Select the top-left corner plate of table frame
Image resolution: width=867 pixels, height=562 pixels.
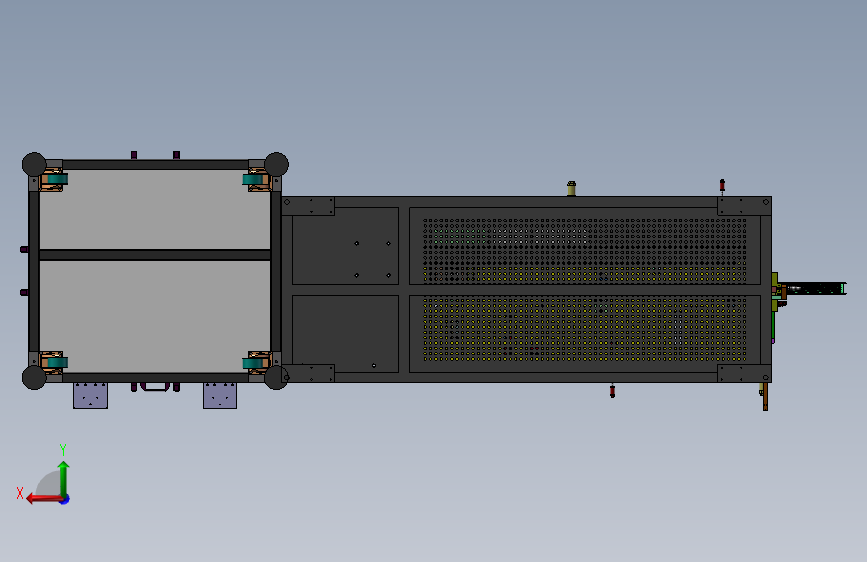tap(308, 206)
